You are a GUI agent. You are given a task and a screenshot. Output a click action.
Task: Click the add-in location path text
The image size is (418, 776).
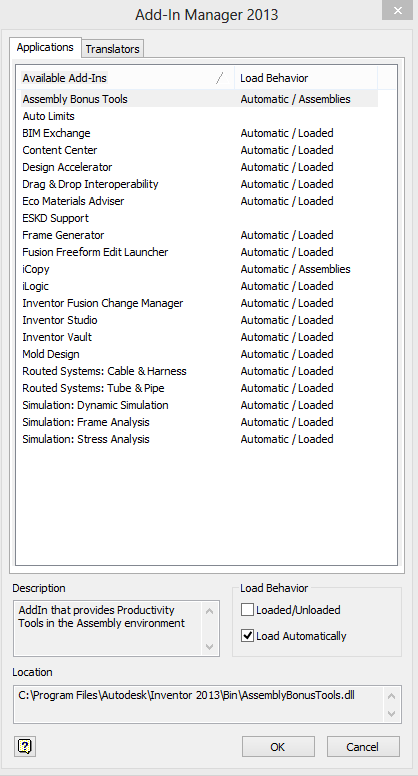186,695
